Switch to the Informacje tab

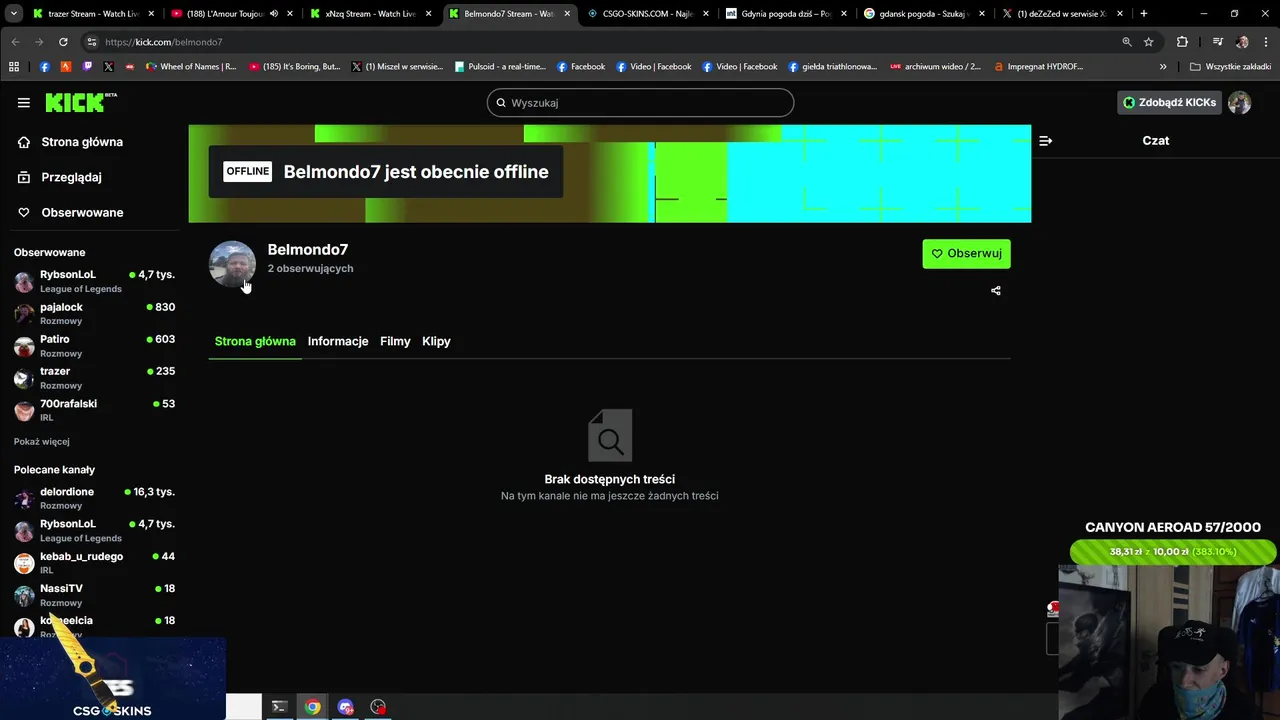[338, 341]
